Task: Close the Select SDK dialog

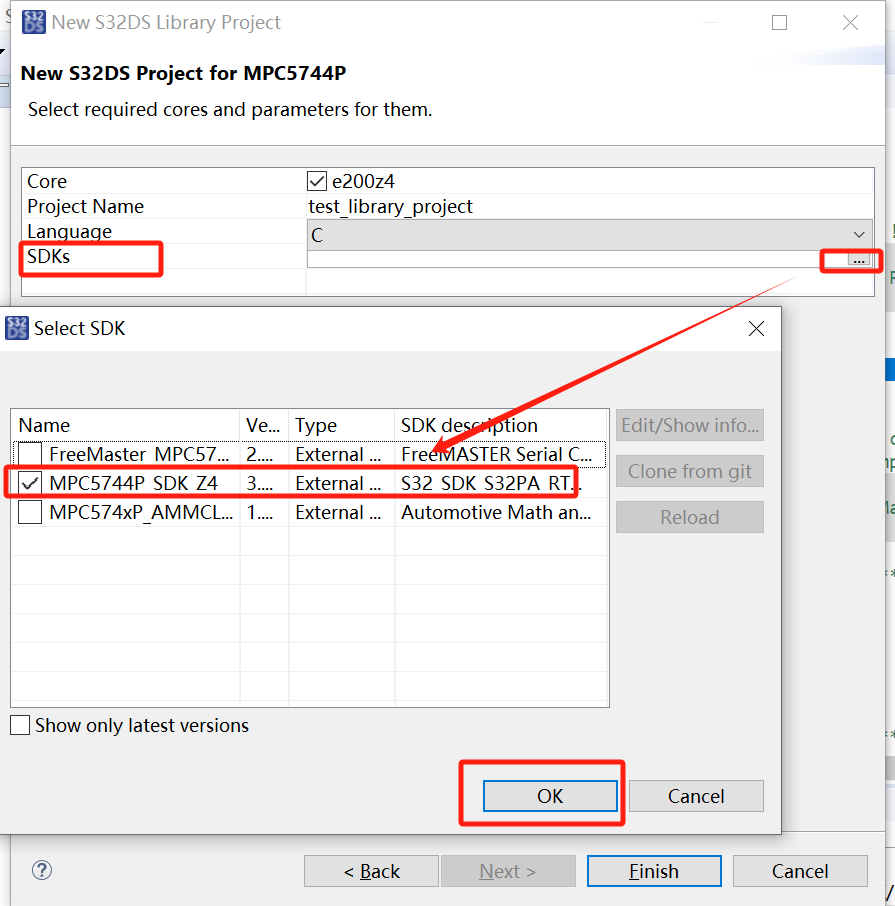Action: point(756,329)
